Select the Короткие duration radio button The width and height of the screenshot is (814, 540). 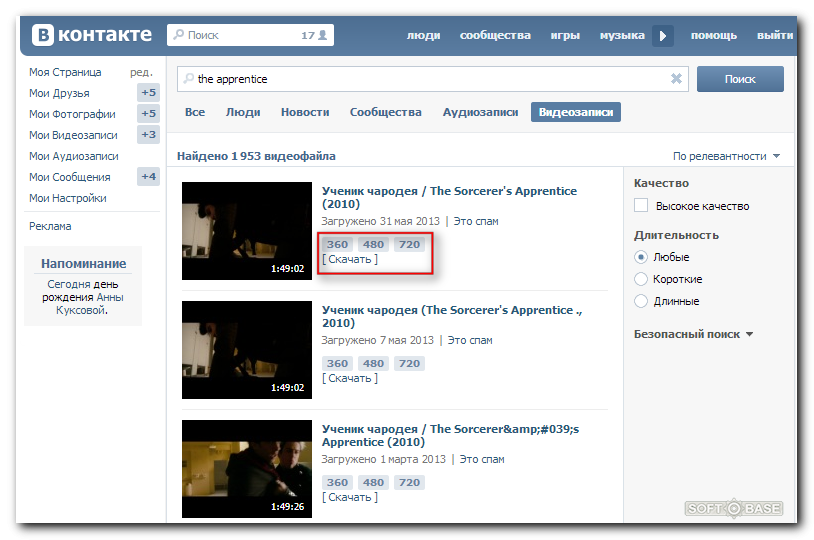tap(641, 279)
